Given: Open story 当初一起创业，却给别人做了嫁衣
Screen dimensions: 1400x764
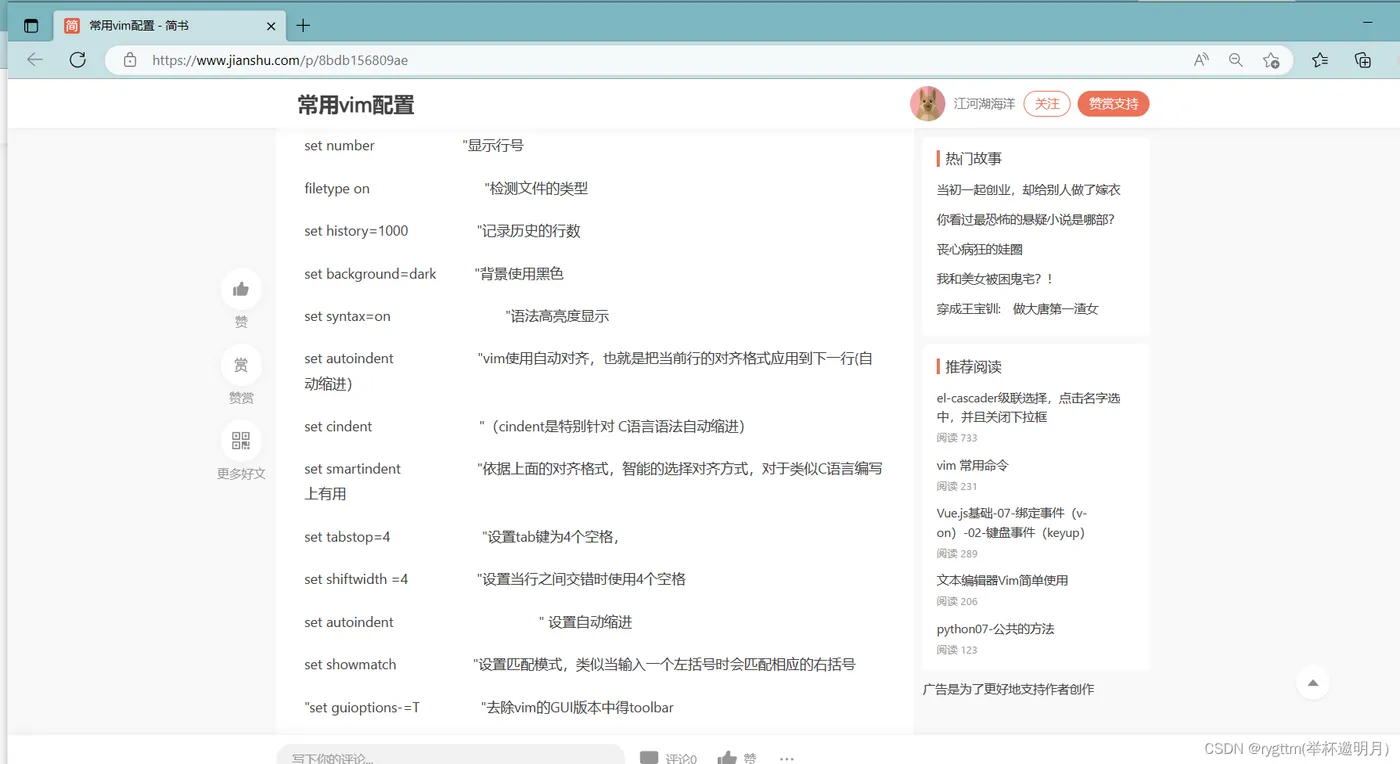Looking at the screenshot, I should [x=1028, y=190].
